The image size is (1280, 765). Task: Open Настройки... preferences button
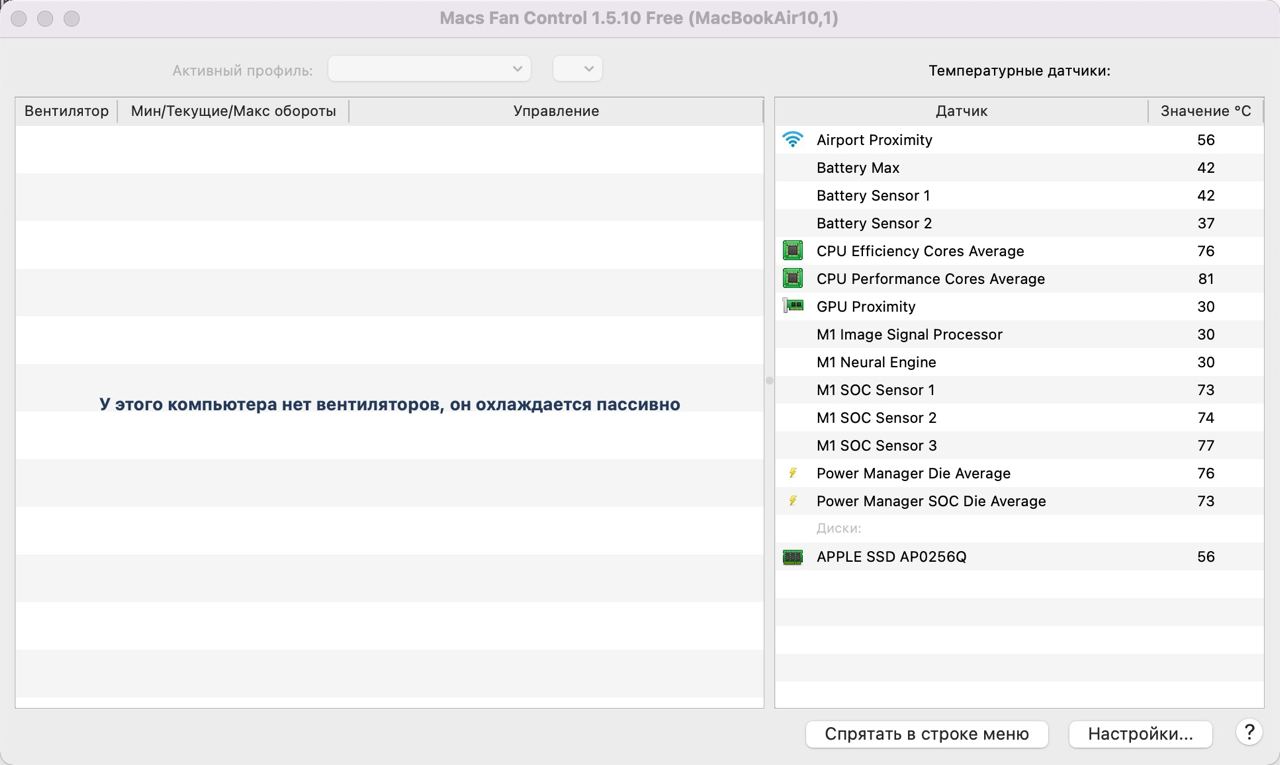(1140, 734)
